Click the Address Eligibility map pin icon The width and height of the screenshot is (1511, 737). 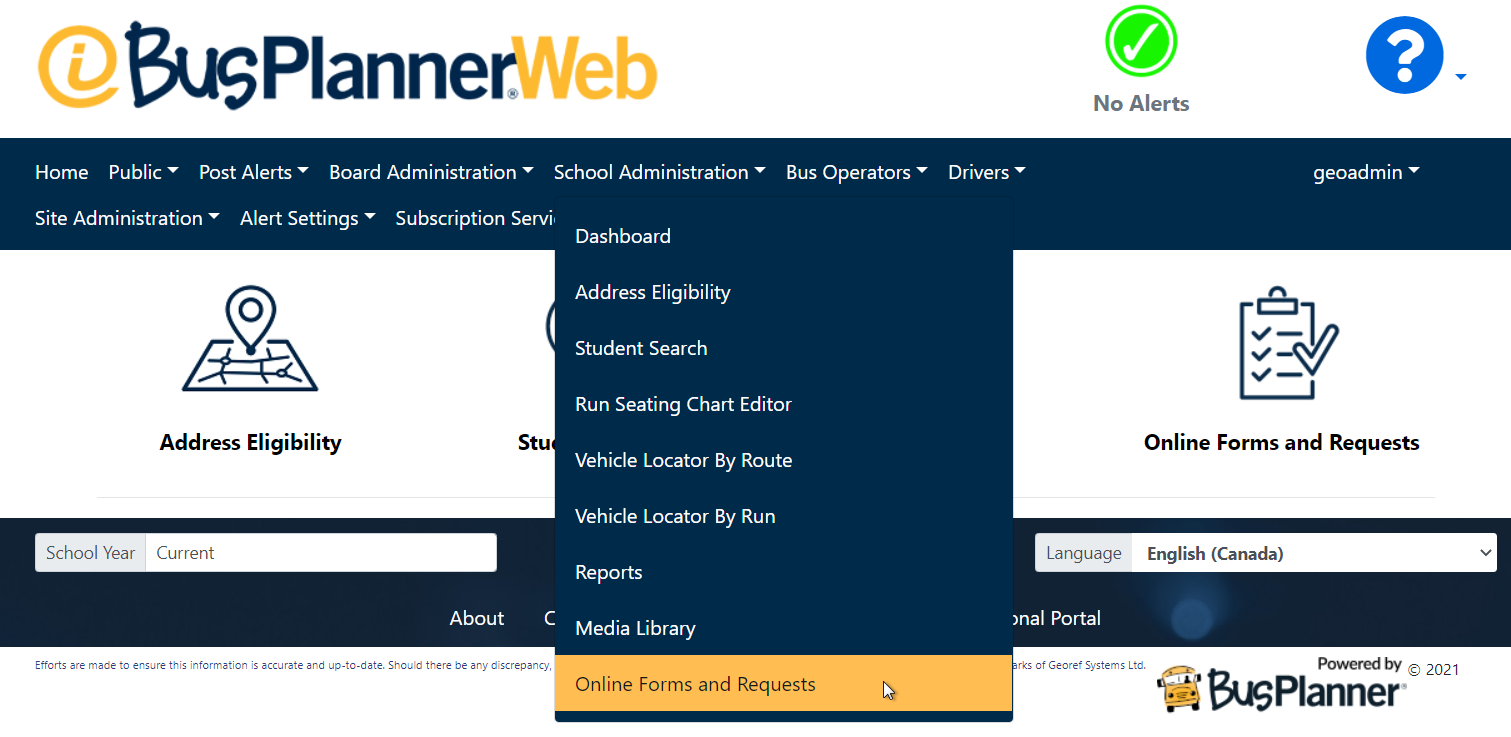tap(250, 339)
